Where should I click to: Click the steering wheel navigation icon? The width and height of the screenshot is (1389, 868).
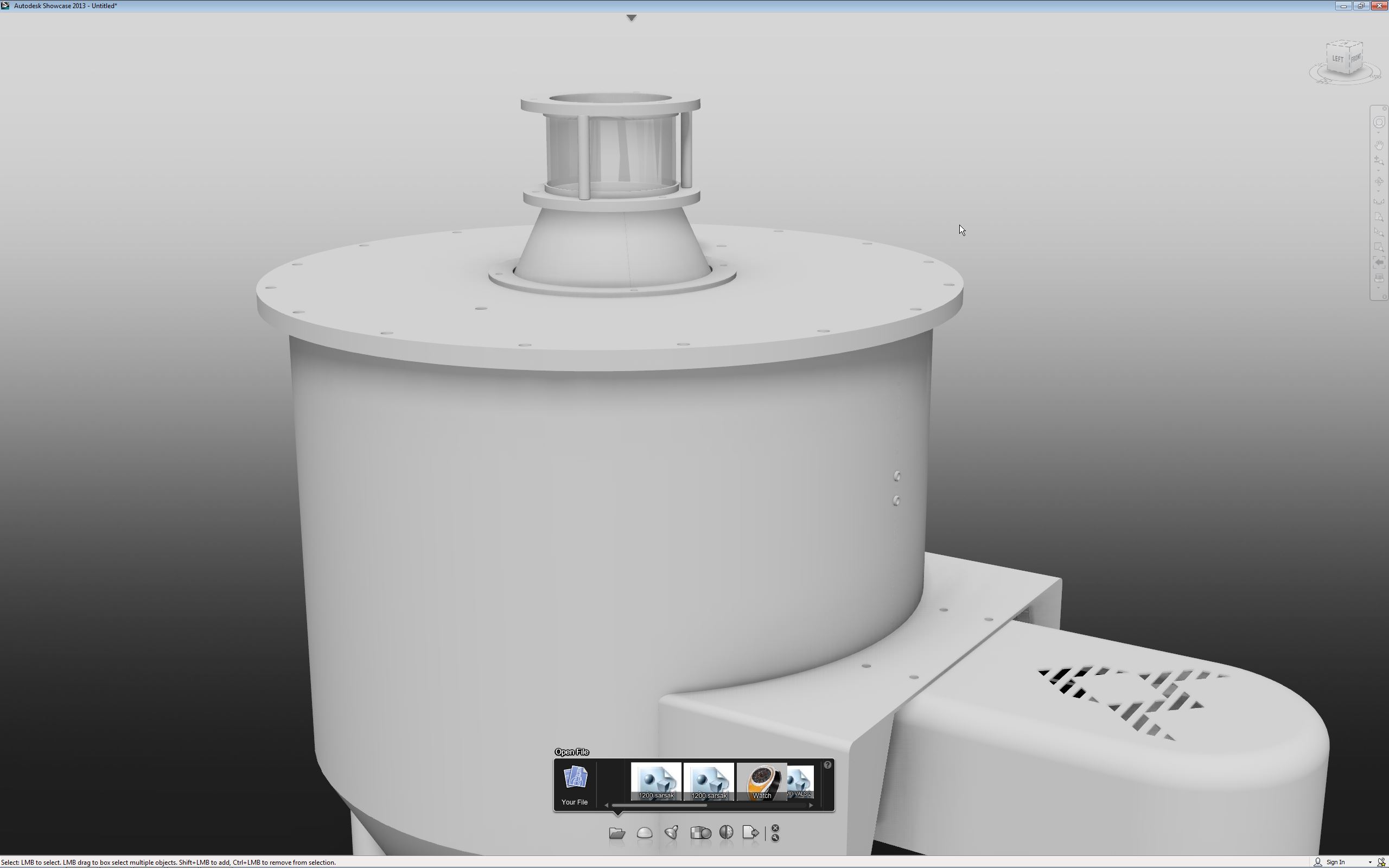(1379, 122)
